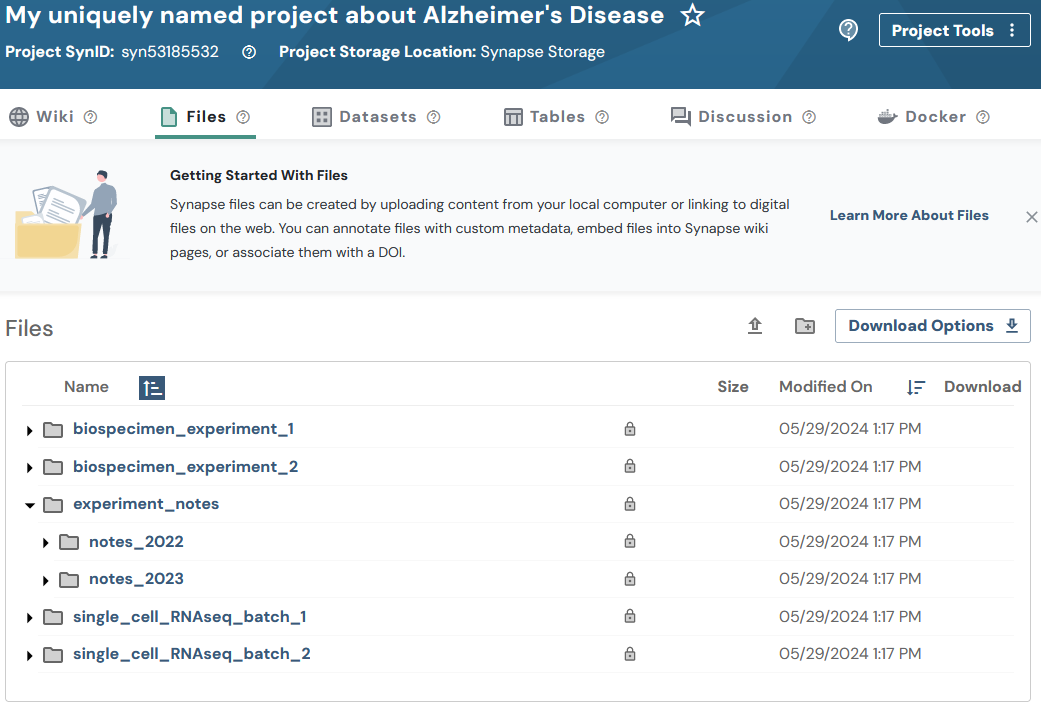Expand the notes_2022 folder
Viewport: 1041px width, 708px height.
click(46, 543)
